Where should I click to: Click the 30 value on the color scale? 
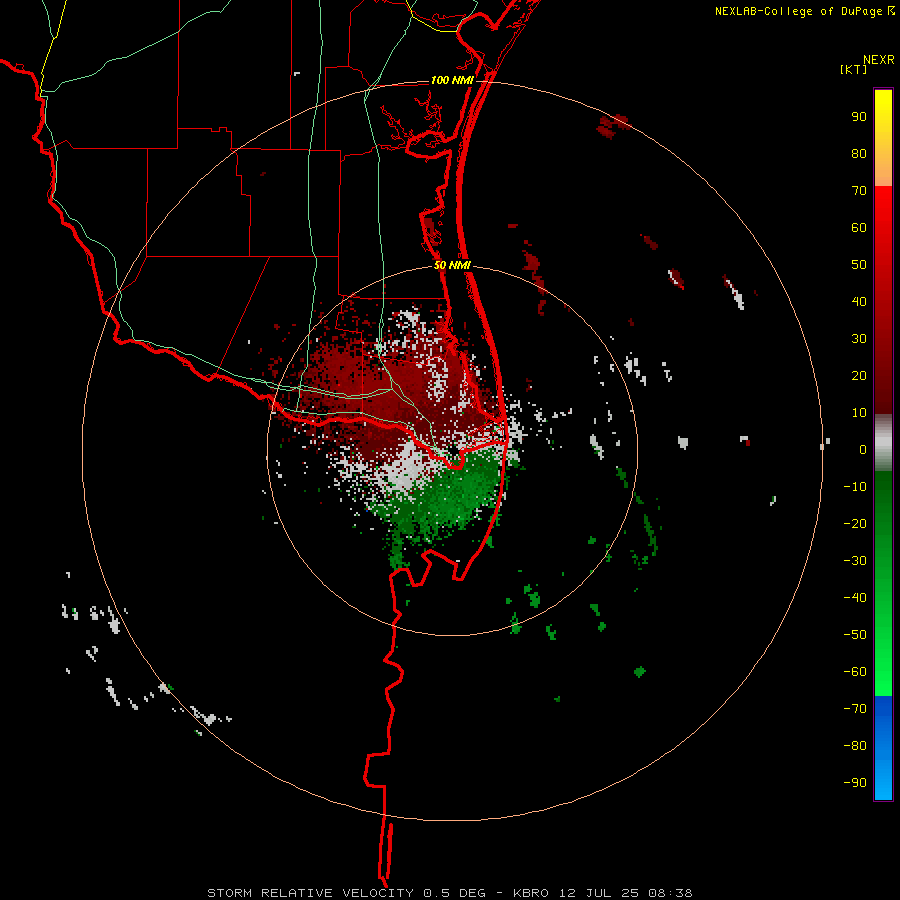[x=859, y=339]
